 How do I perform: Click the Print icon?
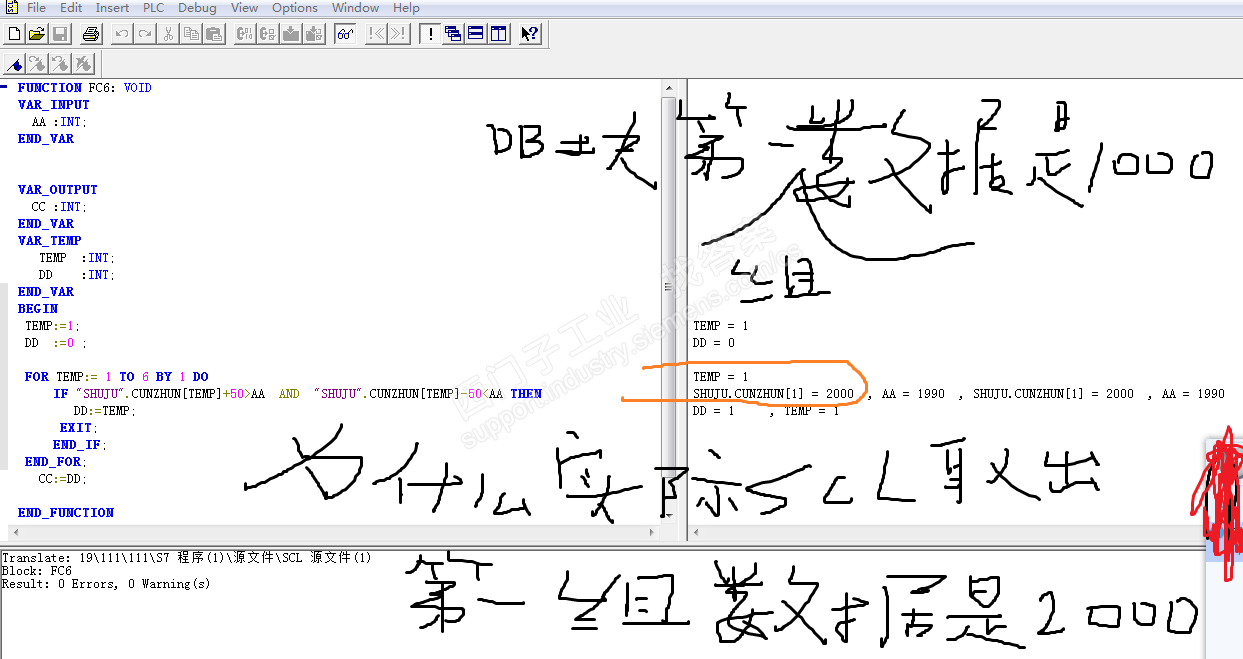(x=91, y=34)
